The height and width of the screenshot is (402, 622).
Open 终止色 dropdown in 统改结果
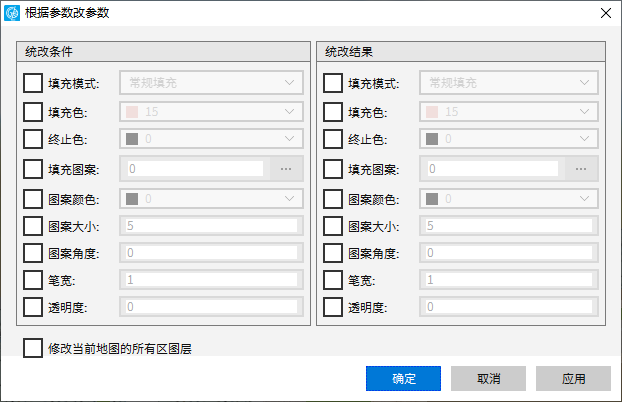509,138
